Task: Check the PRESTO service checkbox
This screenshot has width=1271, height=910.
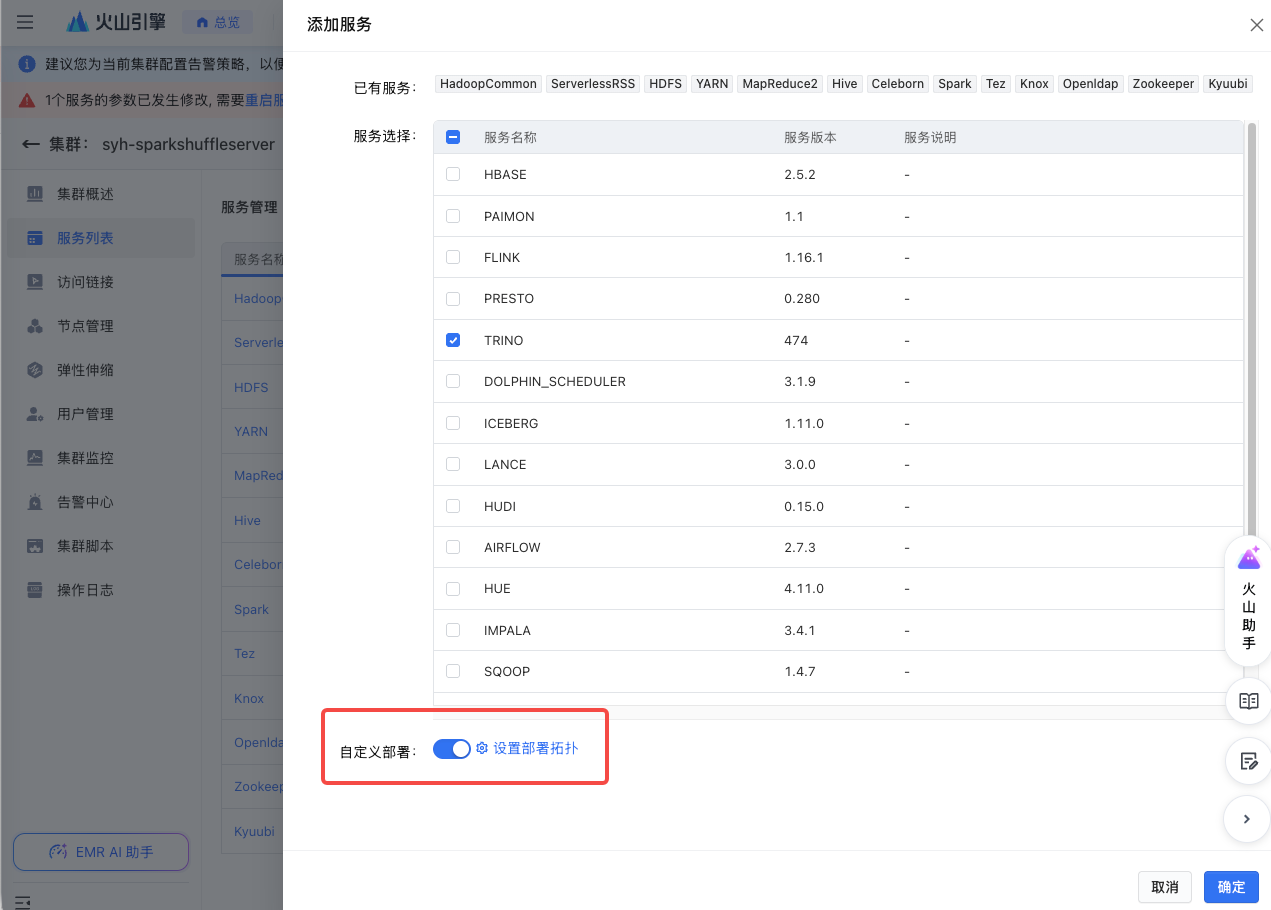Action: point(453,298)
